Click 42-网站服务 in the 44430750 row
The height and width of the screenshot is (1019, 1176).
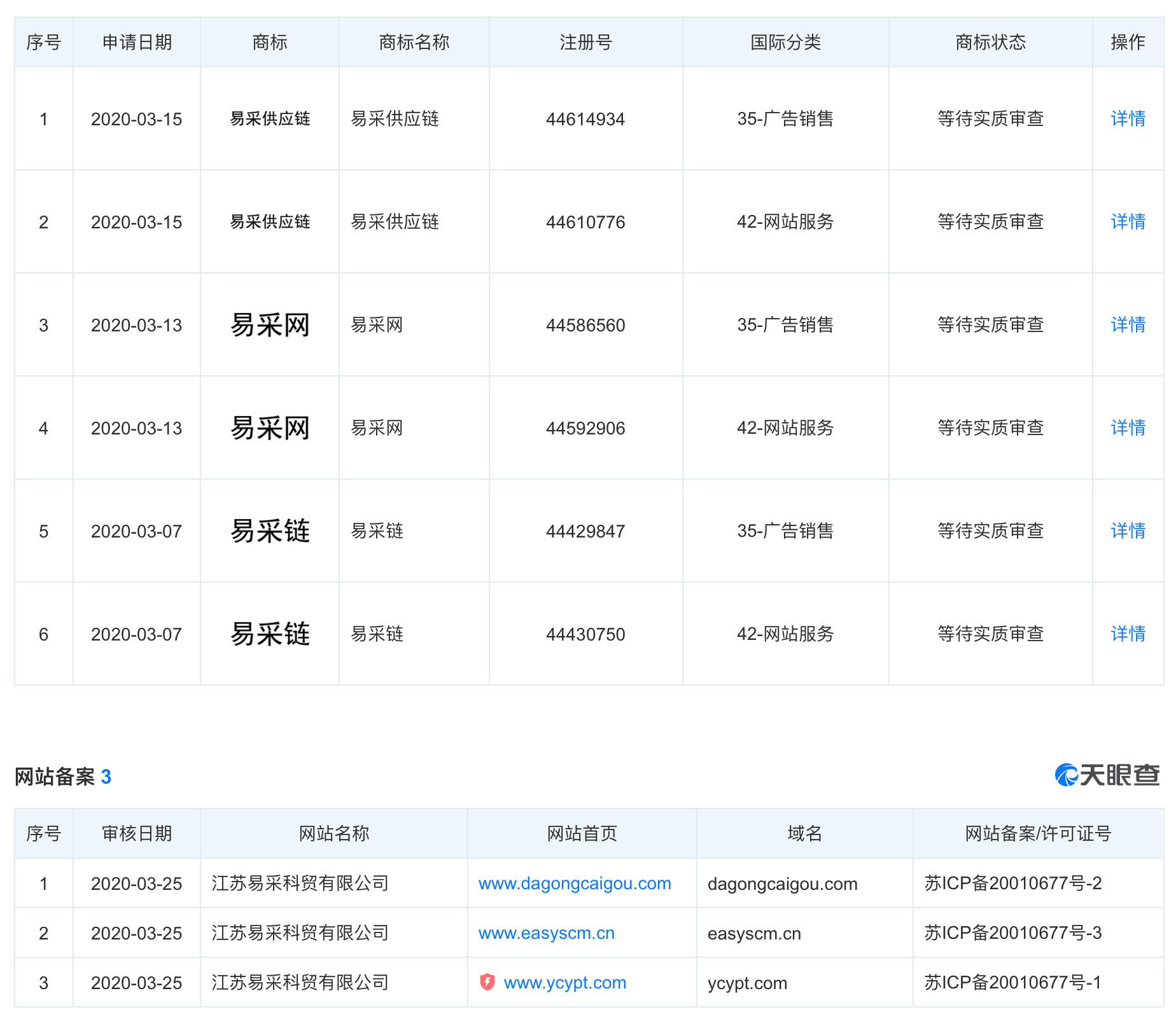point(785,634)
